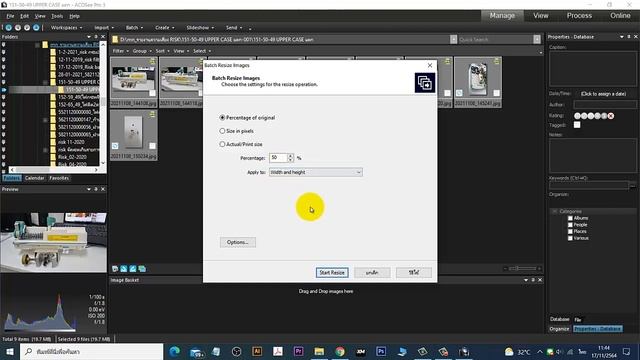Open the Create dropdown
Viewport: 640px width, 360px height.
coord(164,27)
